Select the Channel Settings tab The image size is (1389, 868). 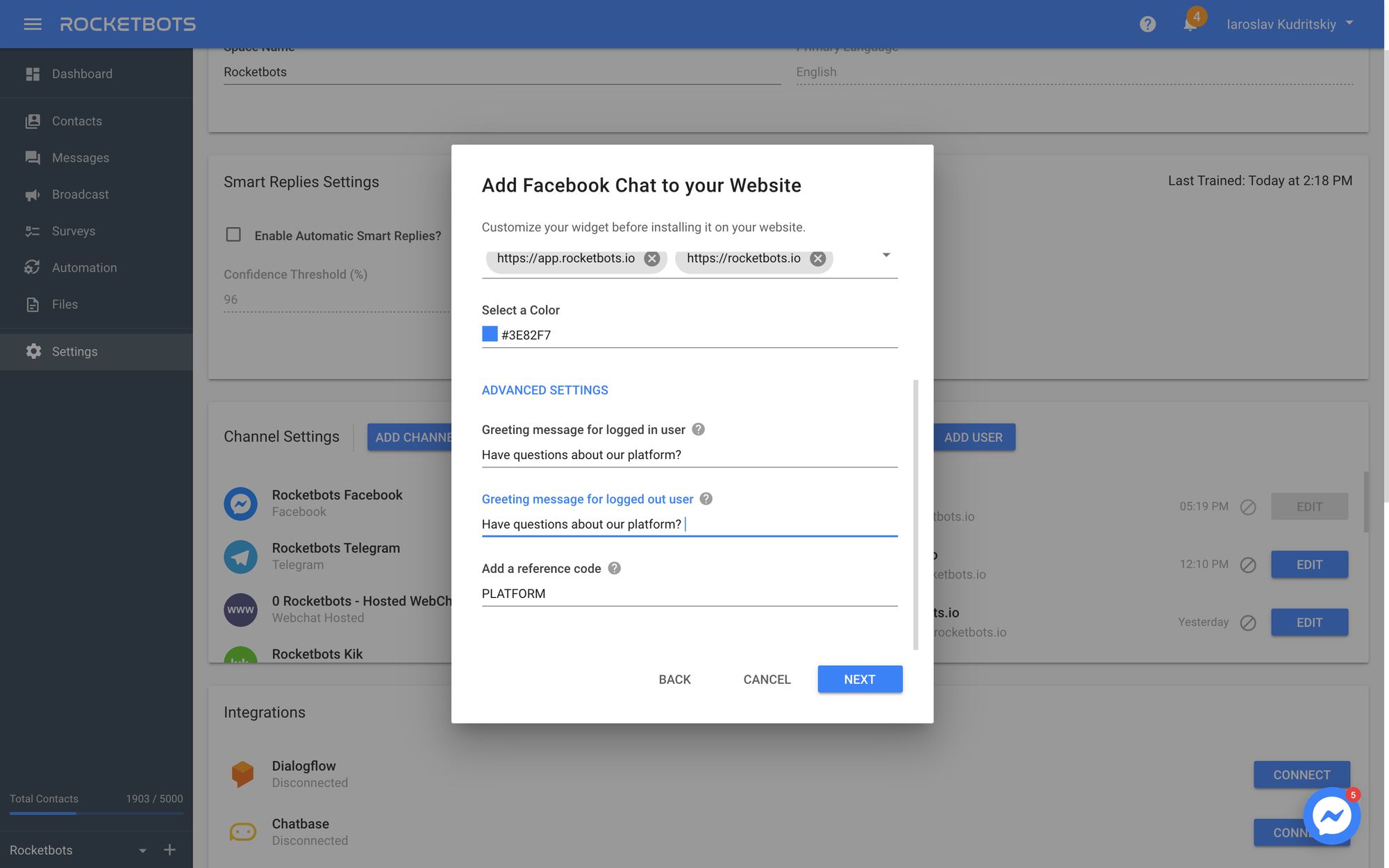click(282, 436)
